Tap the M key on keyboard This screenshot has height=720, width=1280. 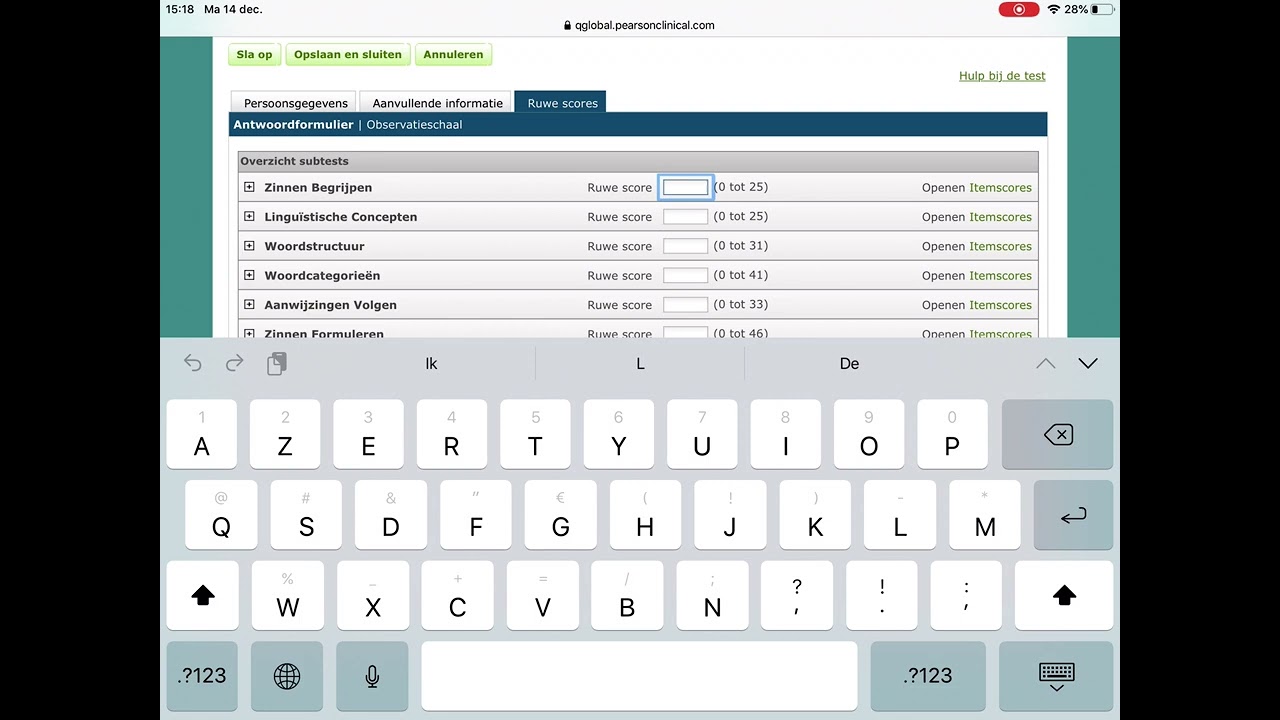[985, 516]
